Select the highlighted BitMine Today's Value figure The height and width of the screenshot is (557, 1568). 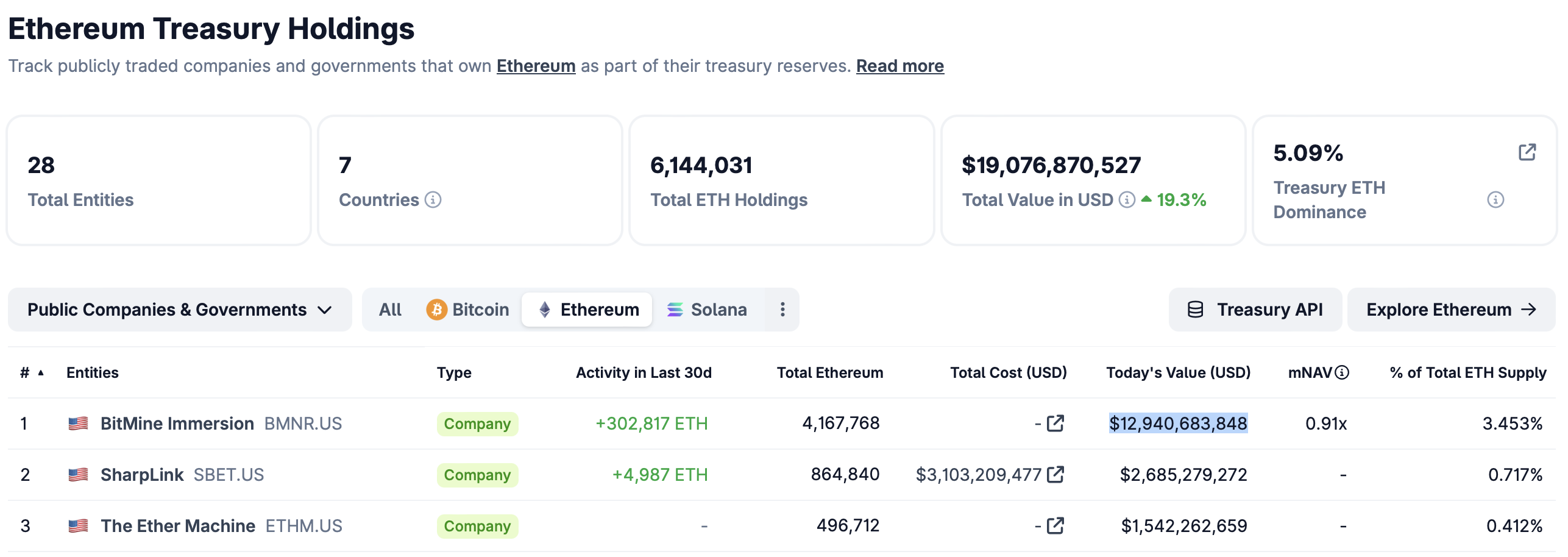(x=1180, y=423)
